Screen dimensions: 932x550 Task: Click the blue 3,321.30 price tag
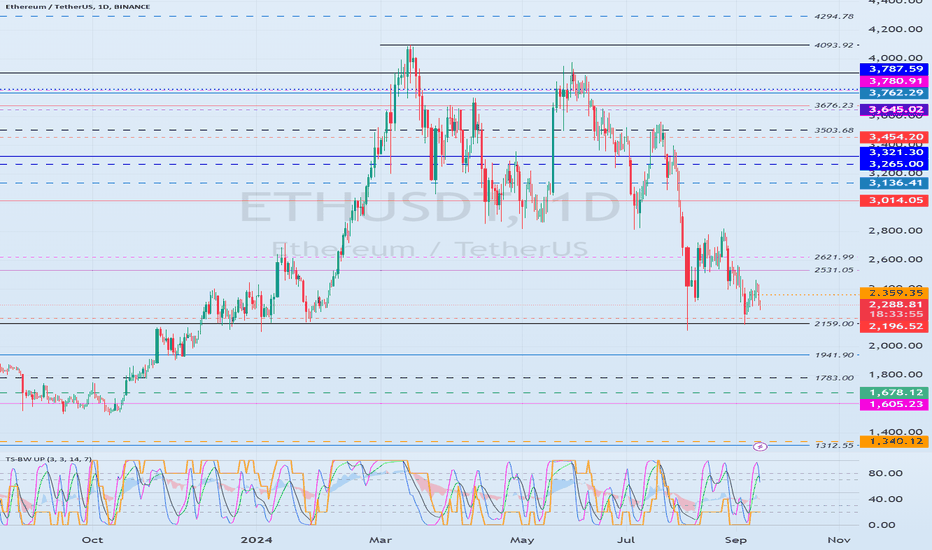[894, 153]
